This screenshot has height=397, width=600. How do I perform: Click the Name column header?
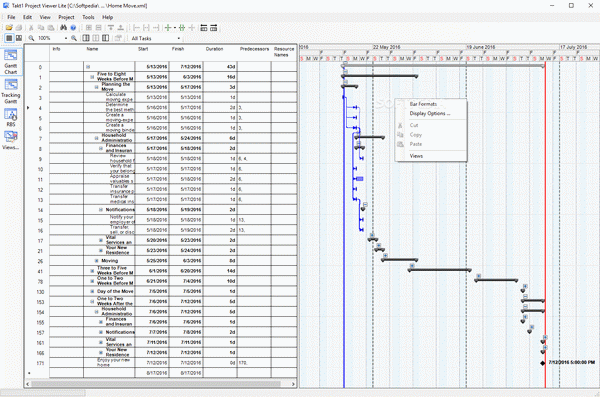tap(92, 49)
